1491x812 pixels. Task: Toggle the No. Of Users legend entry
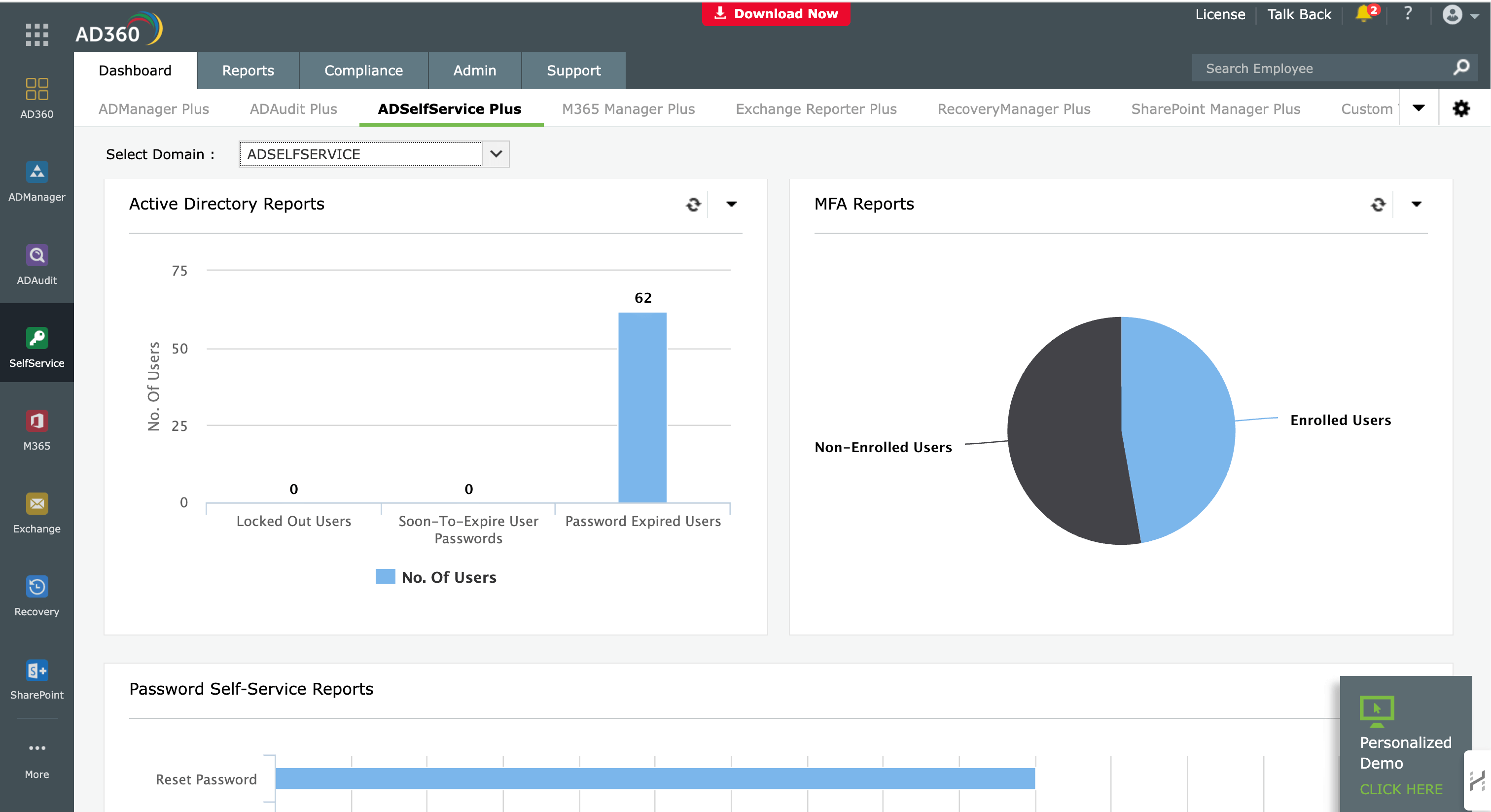pos(436,577)
